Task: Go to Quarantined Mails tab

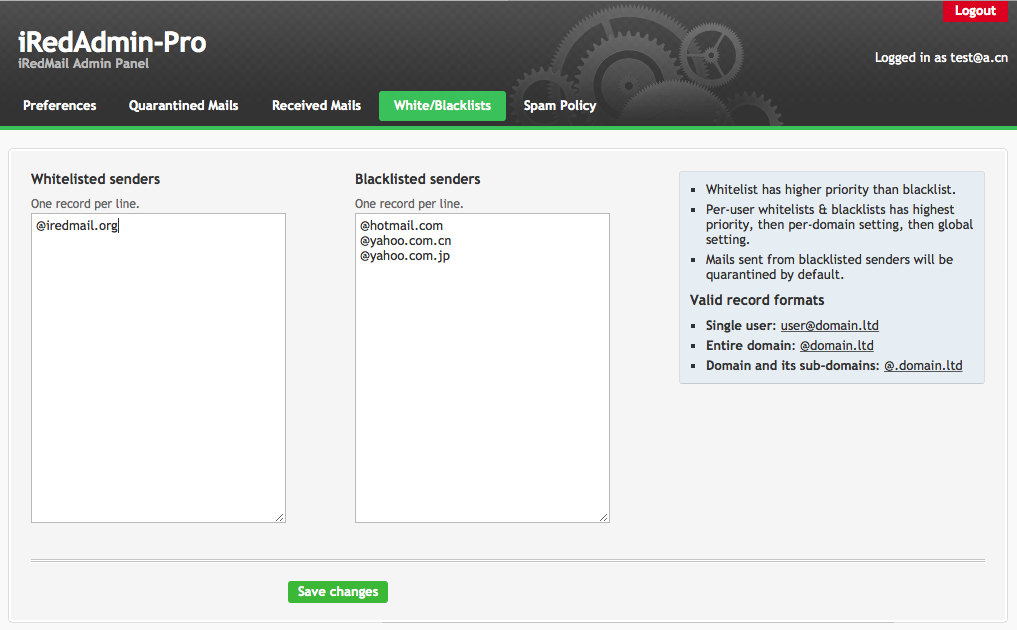Action: [x=184, y=106]
